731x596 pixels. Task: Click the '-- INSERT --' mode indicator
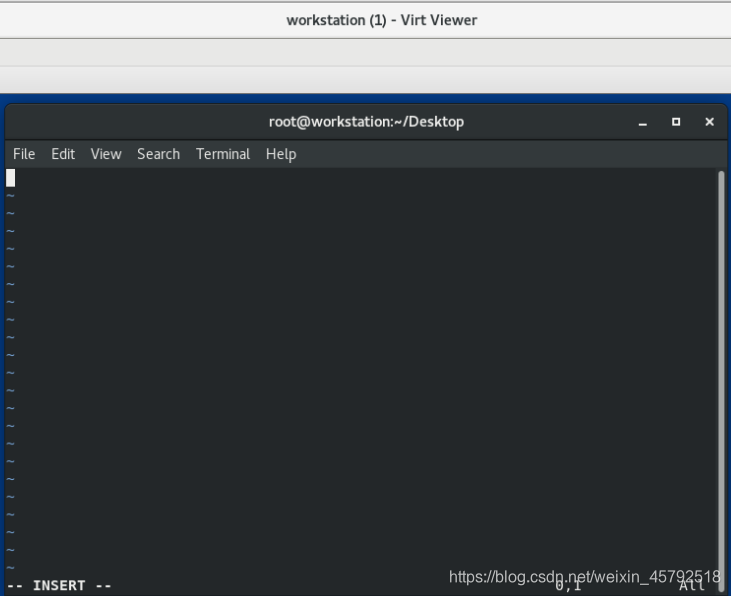pyautogui.click(x=59, y=585)
